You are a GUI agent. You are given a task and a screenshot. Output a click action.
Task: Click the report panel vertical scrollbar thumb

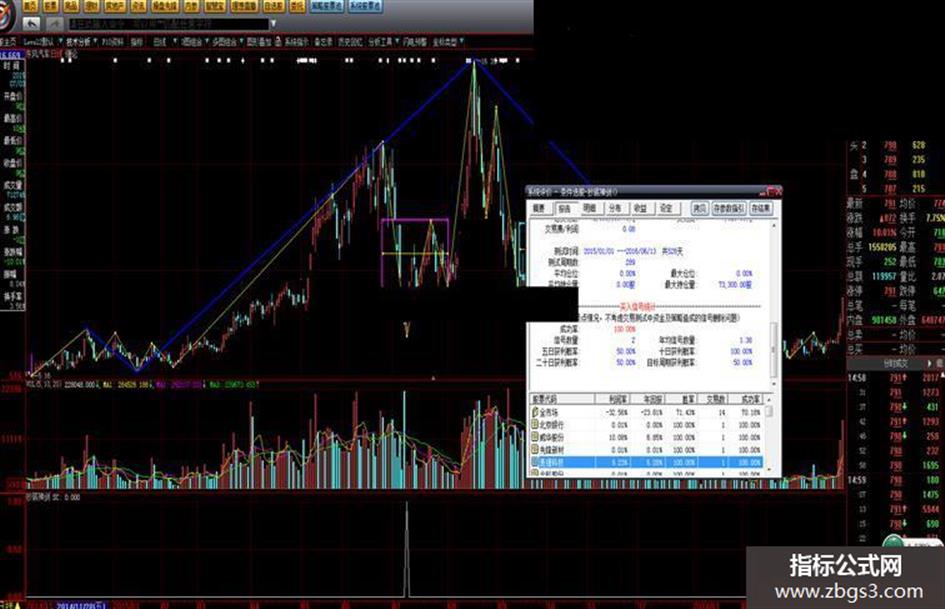point(774,350)
